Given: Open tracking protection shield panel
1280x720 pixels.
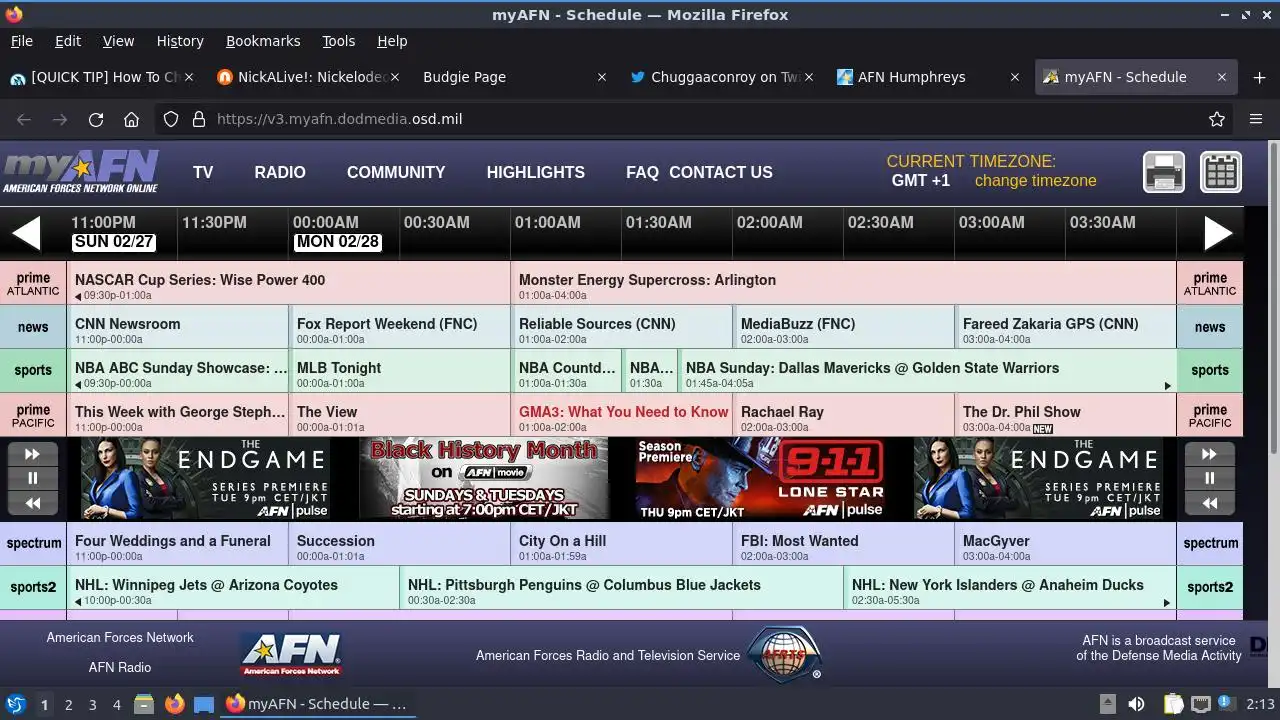Looking at the screenshot, I should [x=171, y=119].
